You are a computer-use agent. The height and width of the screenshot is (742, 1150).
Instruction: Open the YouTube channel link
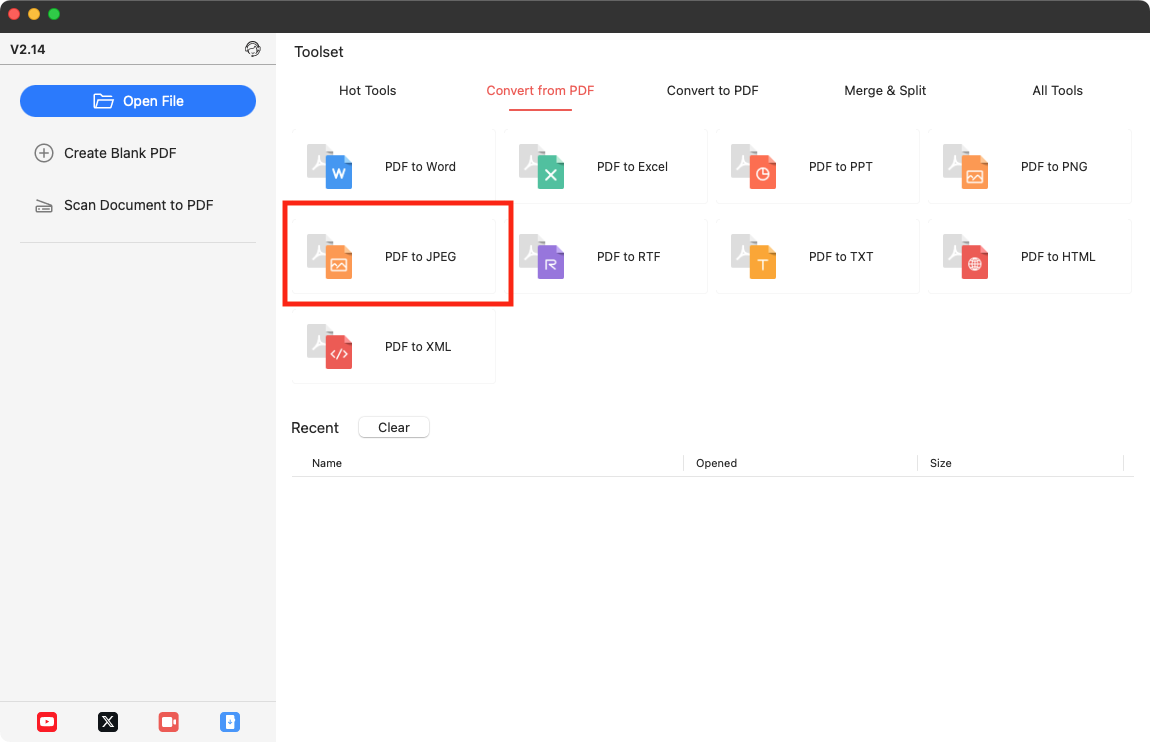(46, 721)
